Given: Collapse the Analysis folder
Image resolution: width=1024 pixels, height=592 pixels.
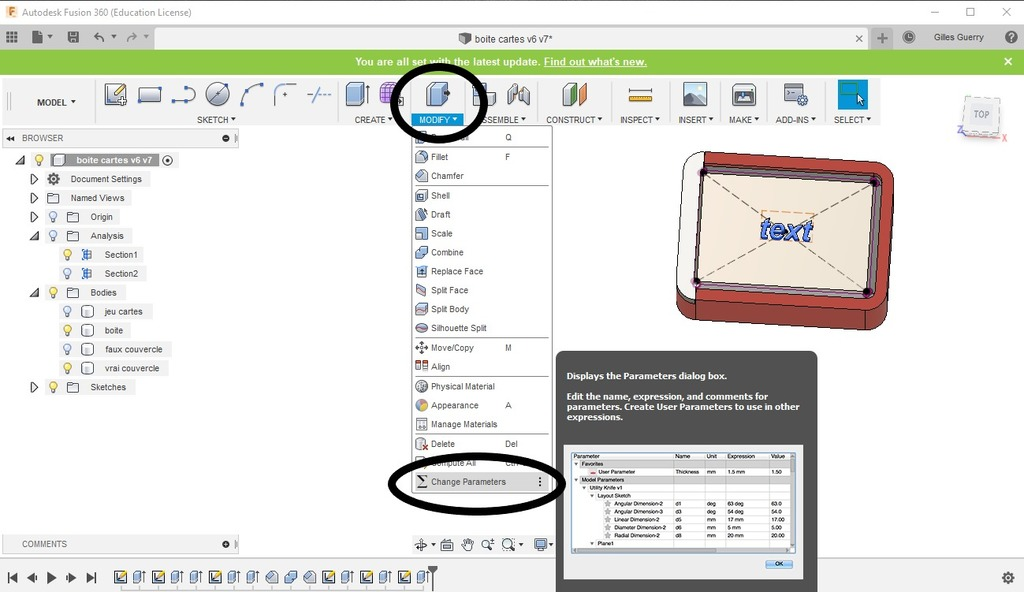Looking at the screenshot, I should 34,236.
